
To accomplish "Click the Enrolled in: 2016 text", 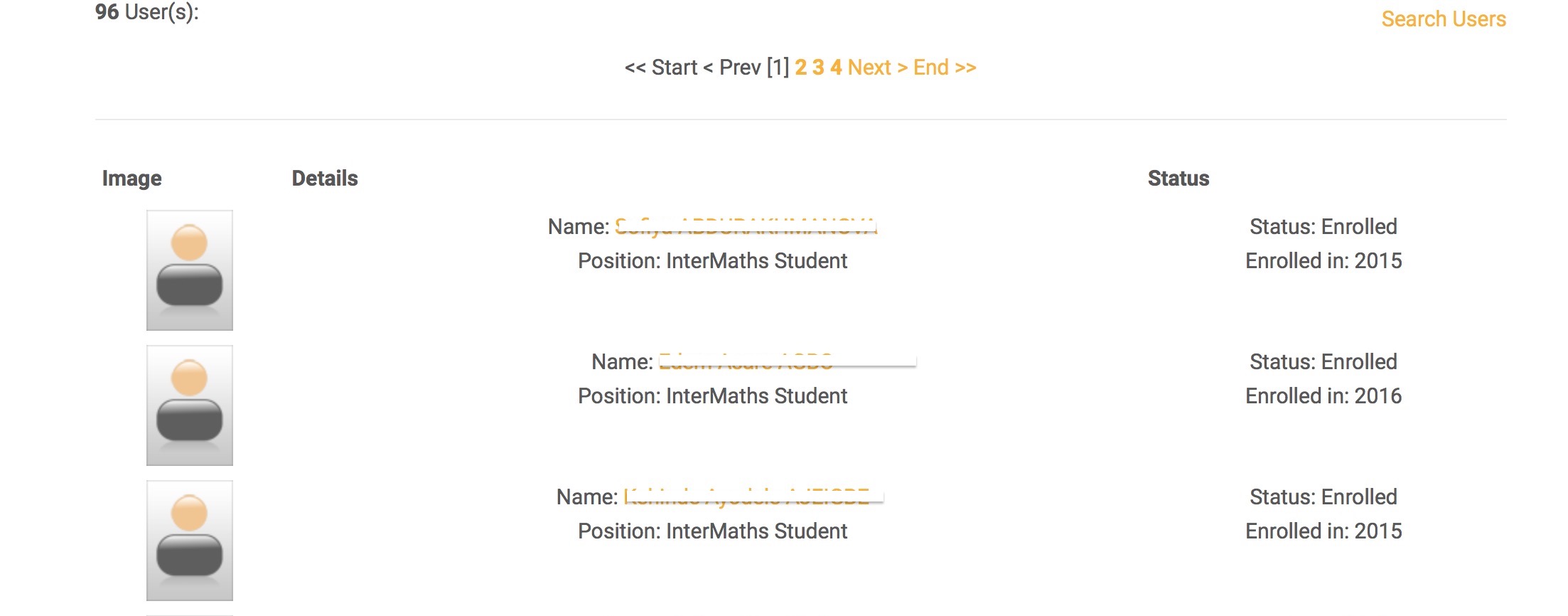I will click(x=1323, y=396).
